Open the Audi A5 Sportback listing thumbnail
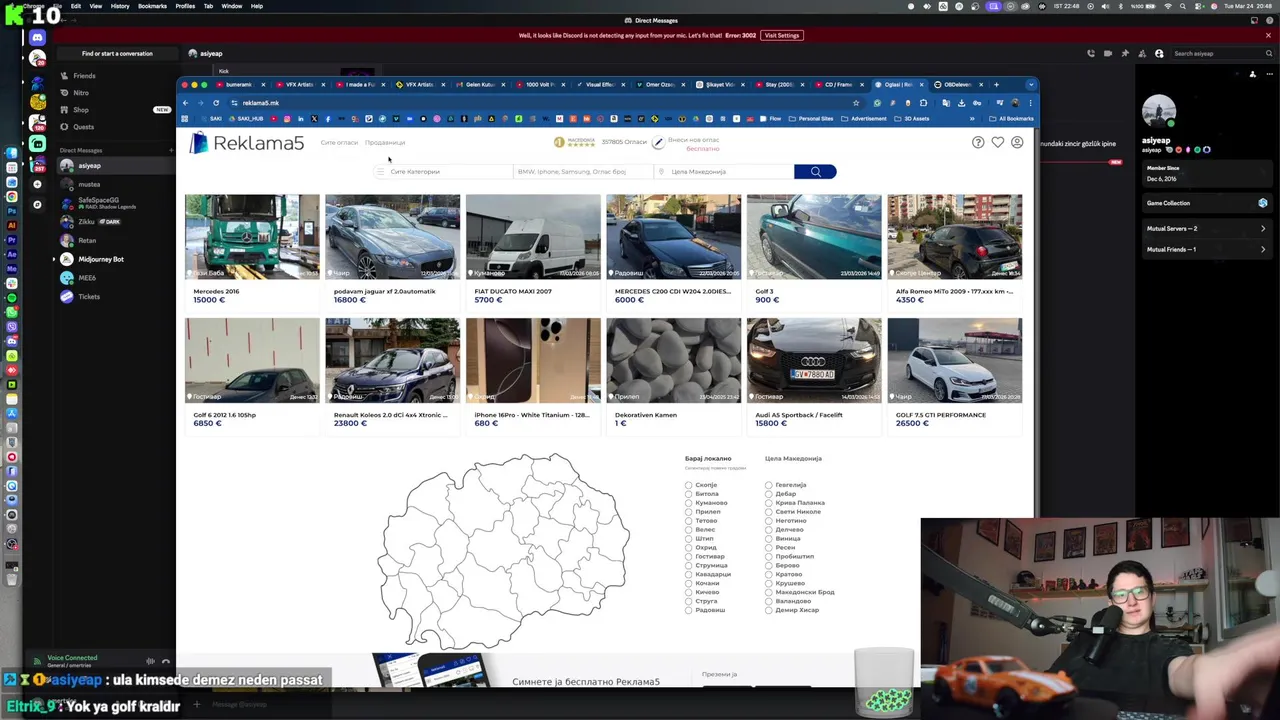1280x720 pixels. [x=814, y=360]
